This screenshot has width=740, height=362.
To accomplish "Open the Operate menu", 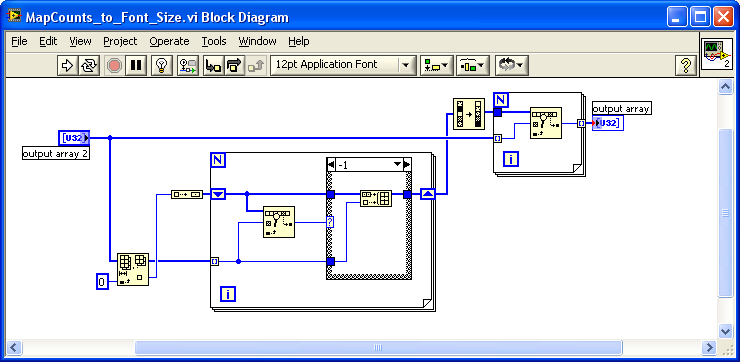I will coord(169,42).
